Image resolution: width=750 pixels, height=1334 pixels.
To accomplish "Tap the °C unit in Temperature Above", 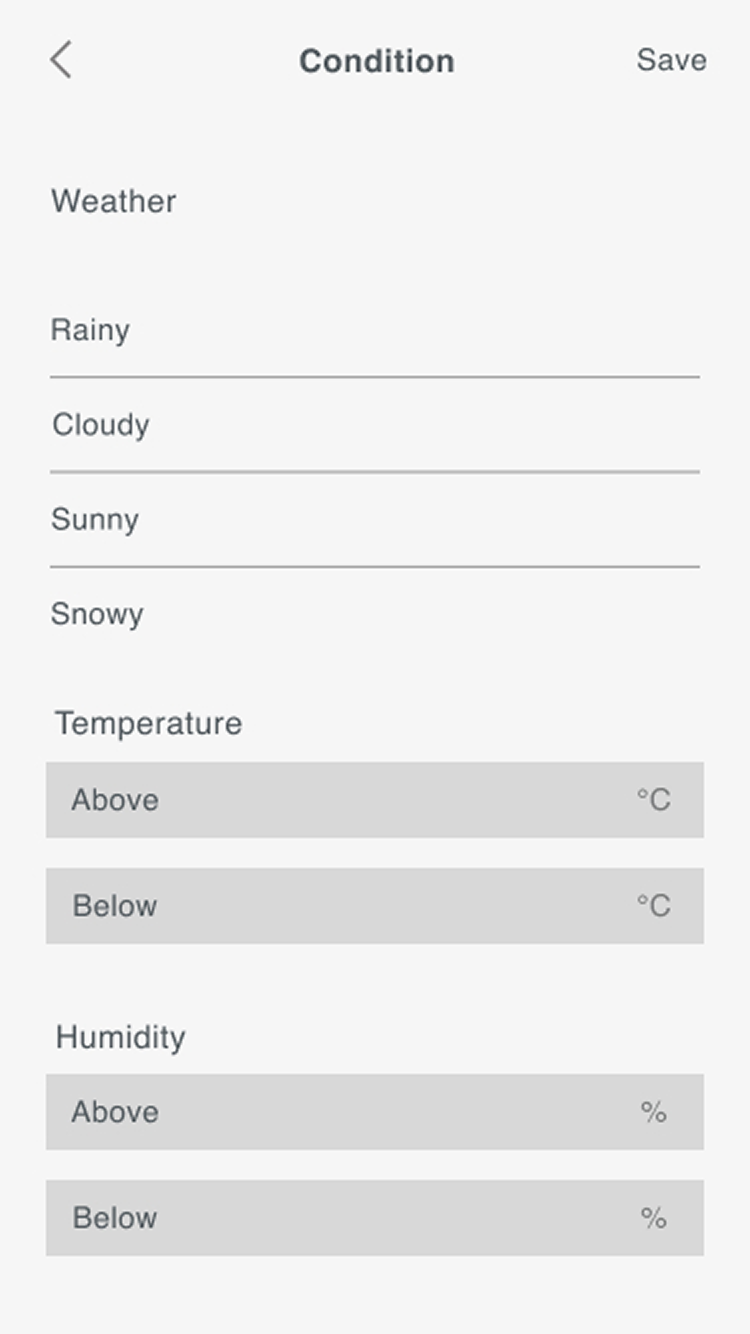I will (654, 800).
